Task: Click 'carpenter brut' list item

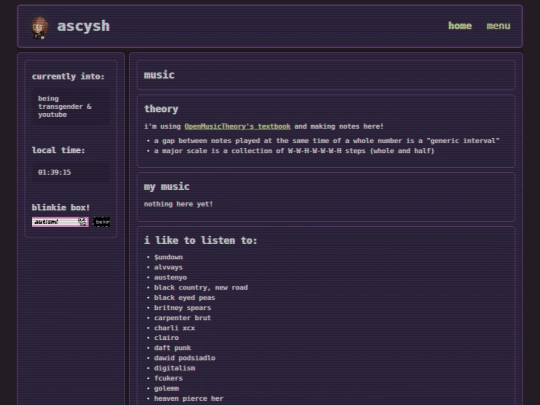Action: (x=183, y=318)
